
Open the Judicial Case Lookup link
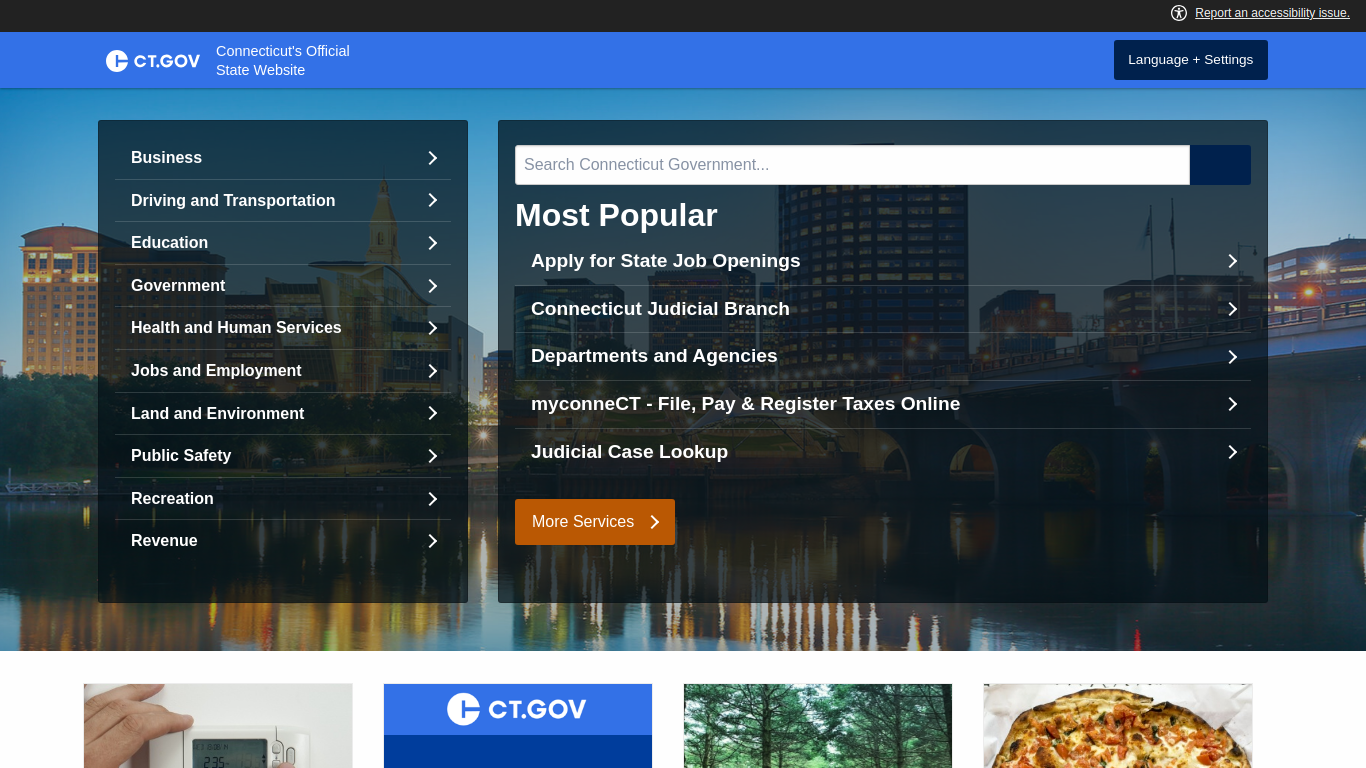[883, 452]
